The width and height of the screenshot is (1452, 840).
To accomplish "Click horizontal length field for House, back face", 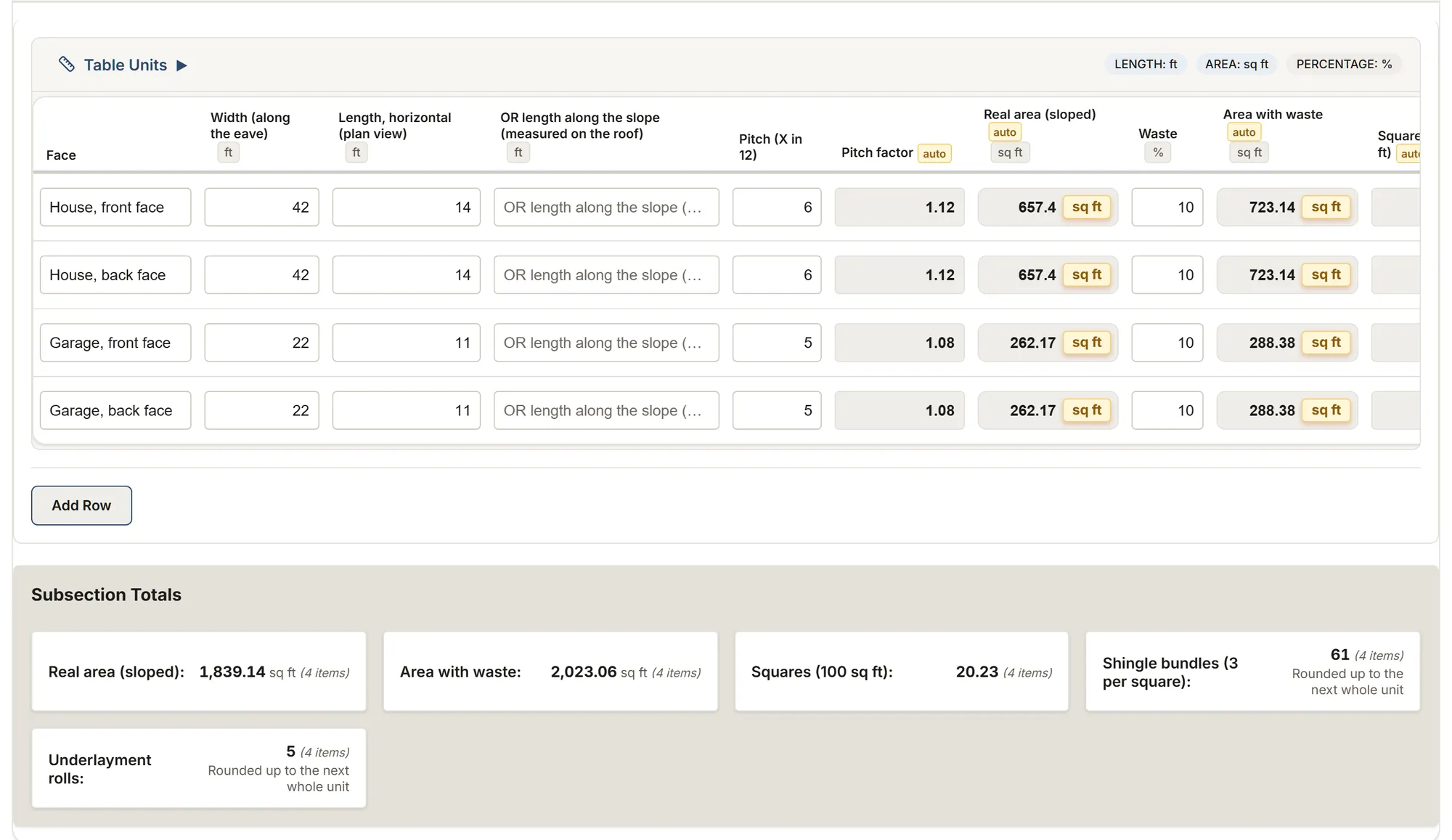I will (407, 274).
